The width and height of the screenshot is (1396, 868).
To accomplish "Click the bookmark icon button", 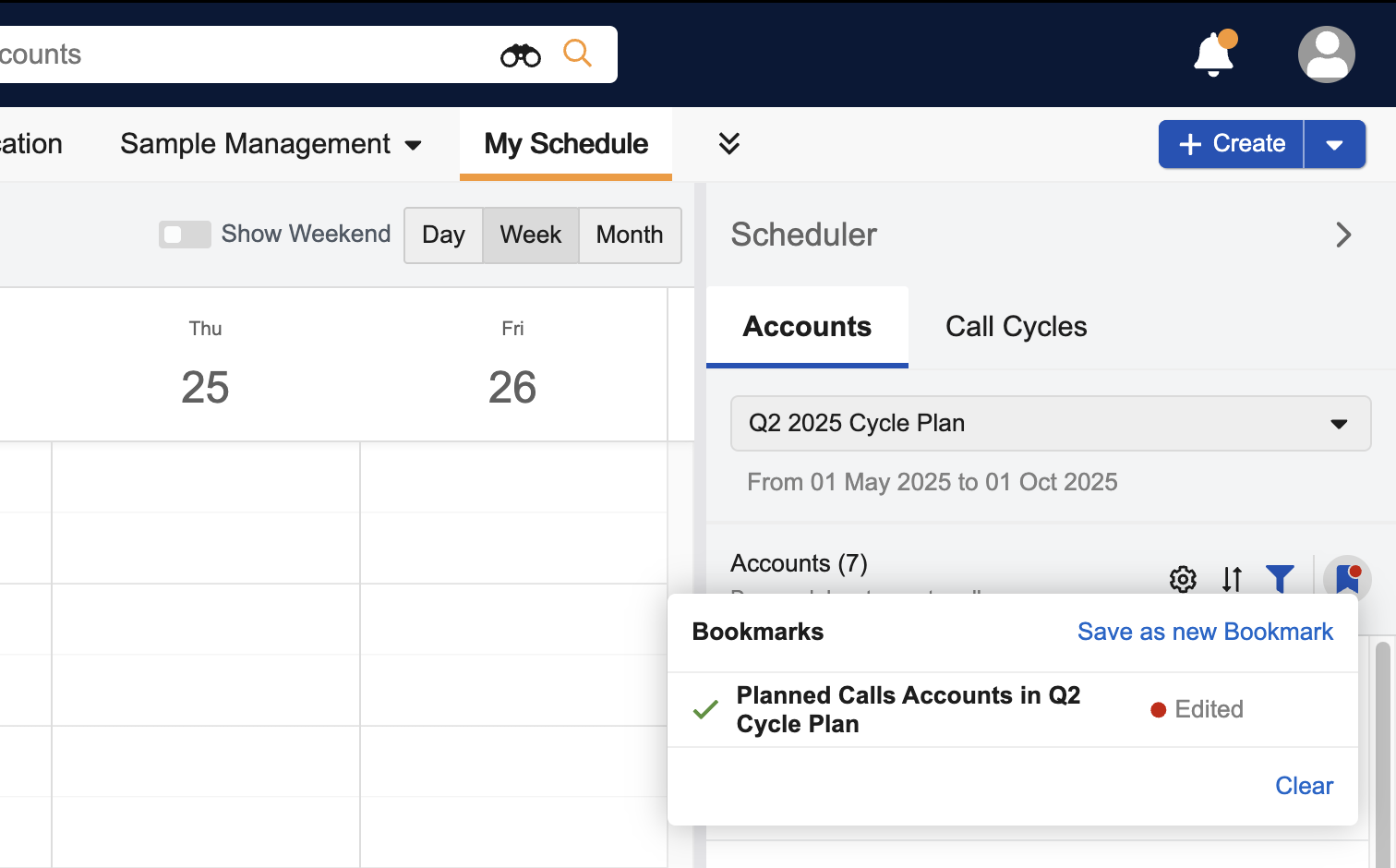I will (x=1347, y=579).
